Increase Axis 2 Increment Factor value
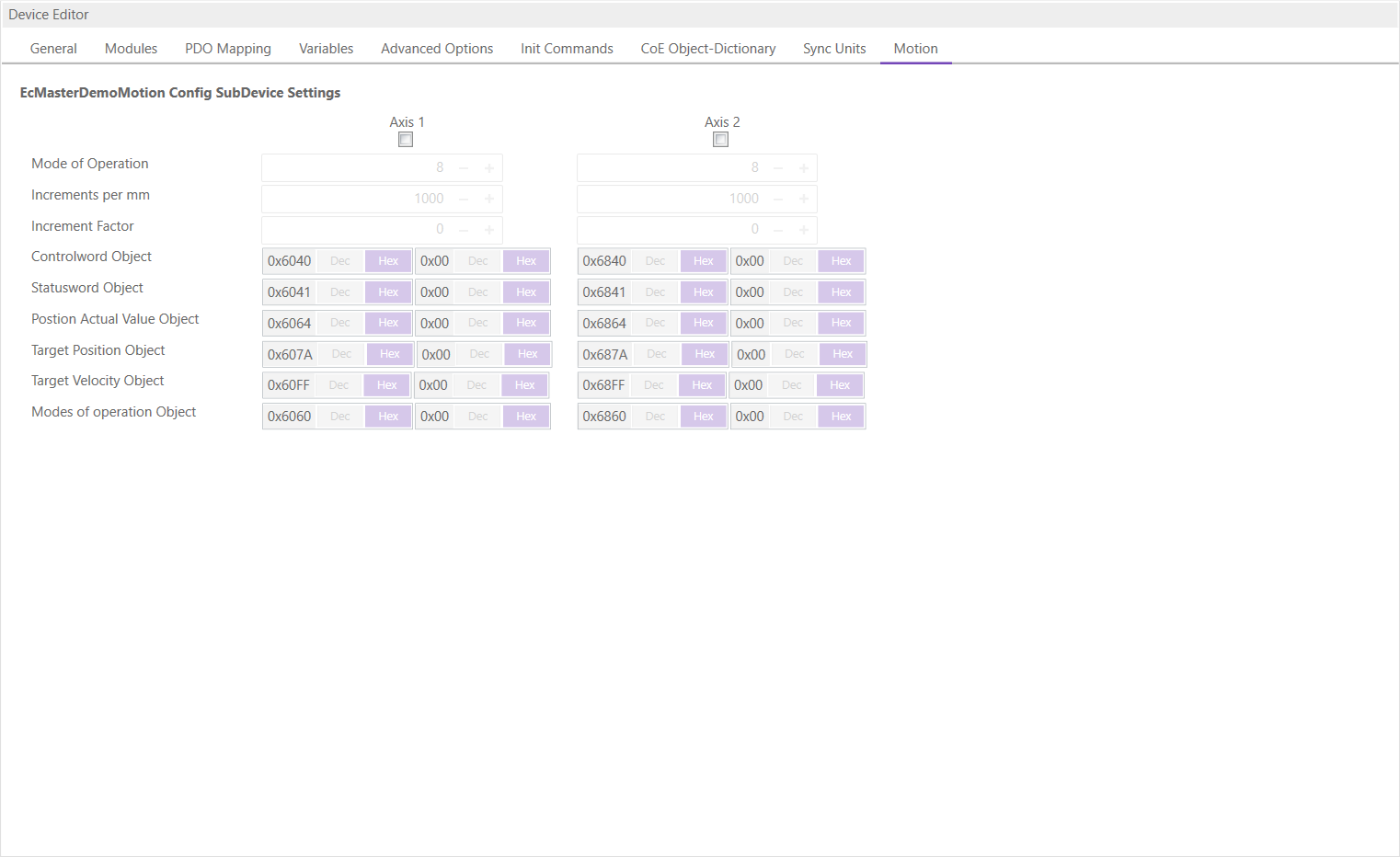This screenshot has height=857, width=1400. [804, 230]
